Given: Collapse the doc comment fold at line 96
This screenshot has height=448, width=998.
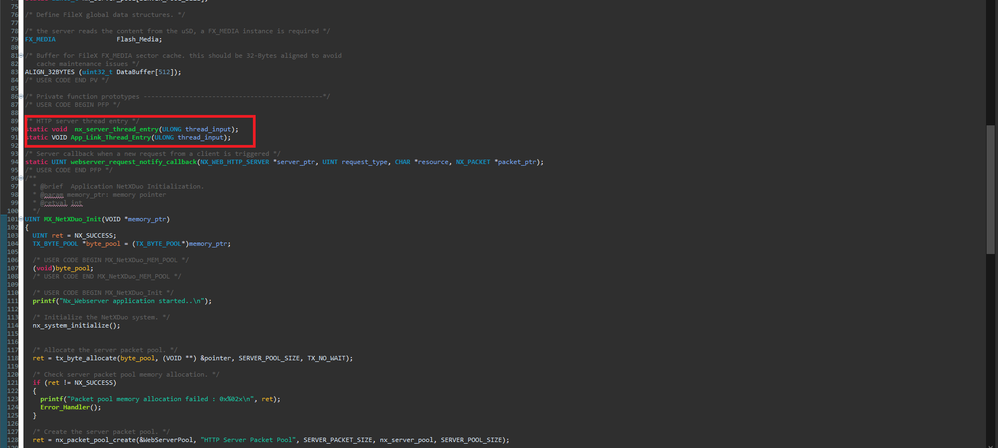Looking at the screenshot, I should coord(22,178).
